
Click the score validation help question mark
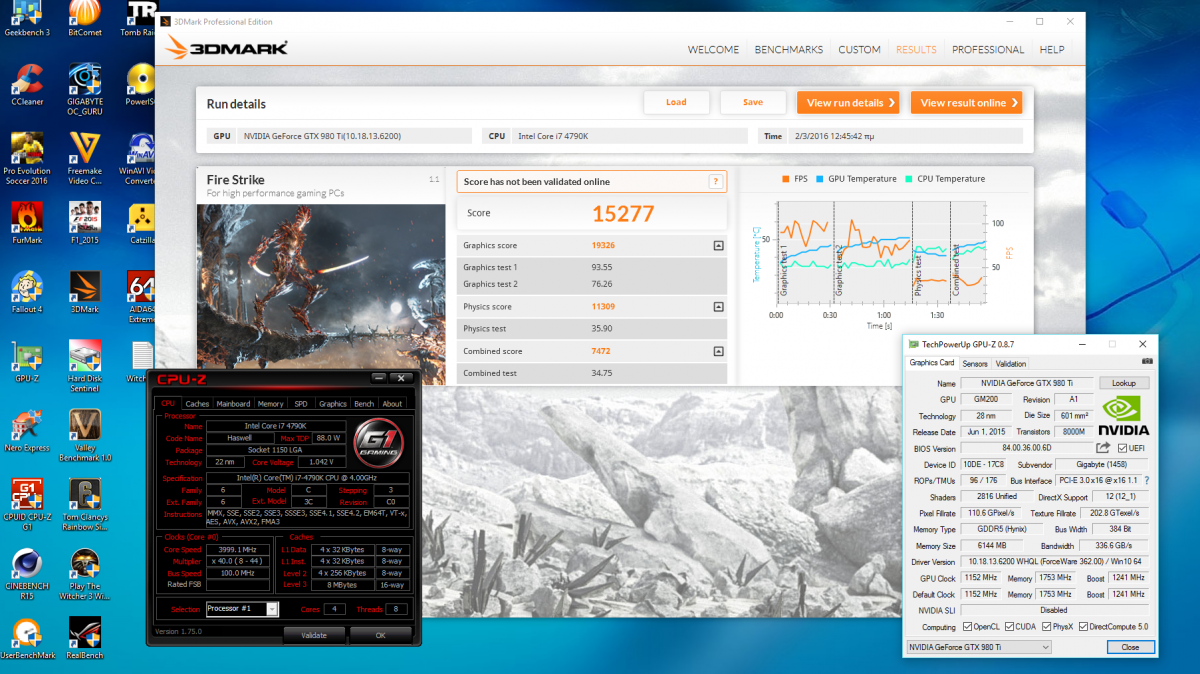click(715, 181)
